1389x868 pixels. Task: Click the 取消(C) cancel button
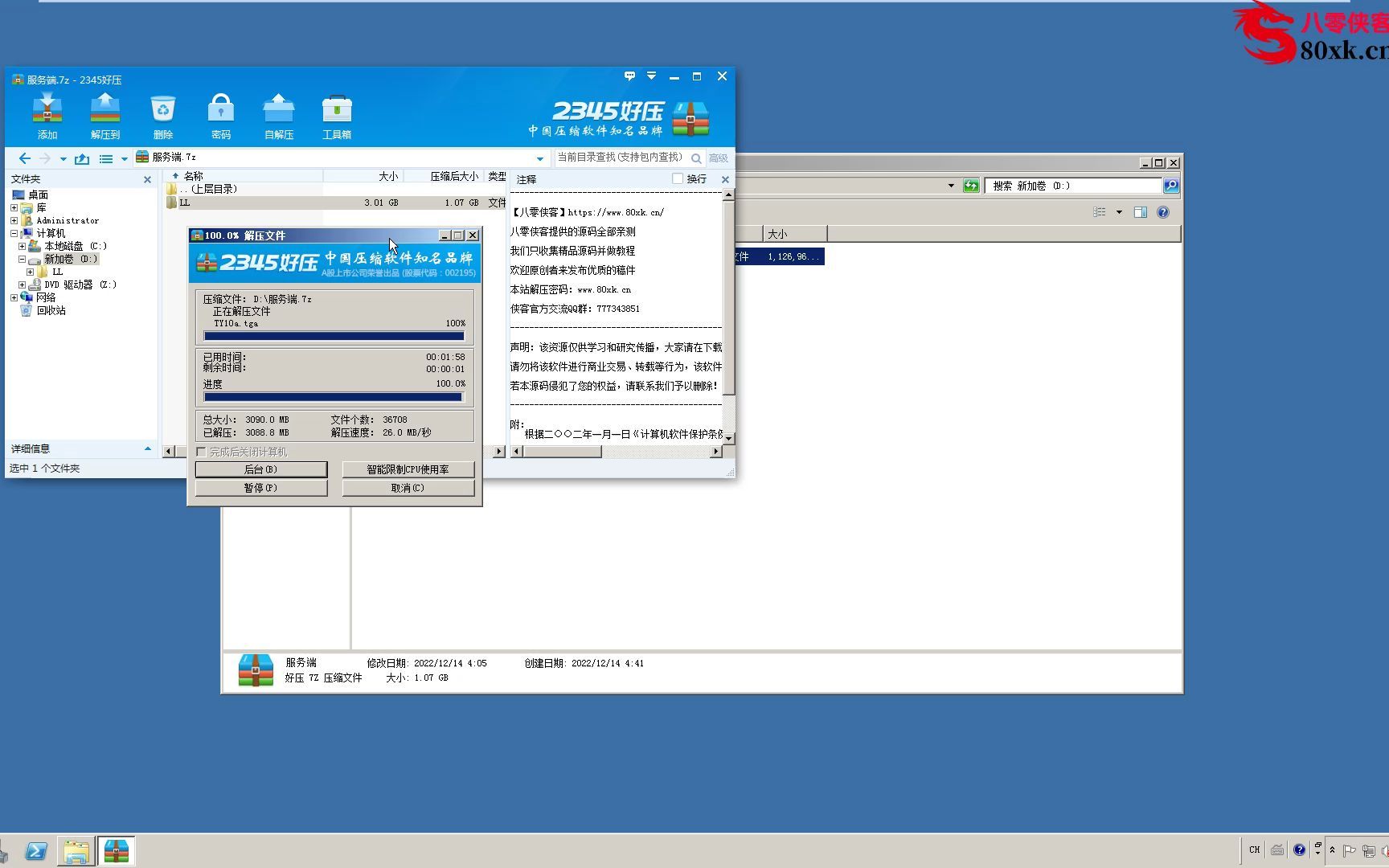[x=408, y=488]
